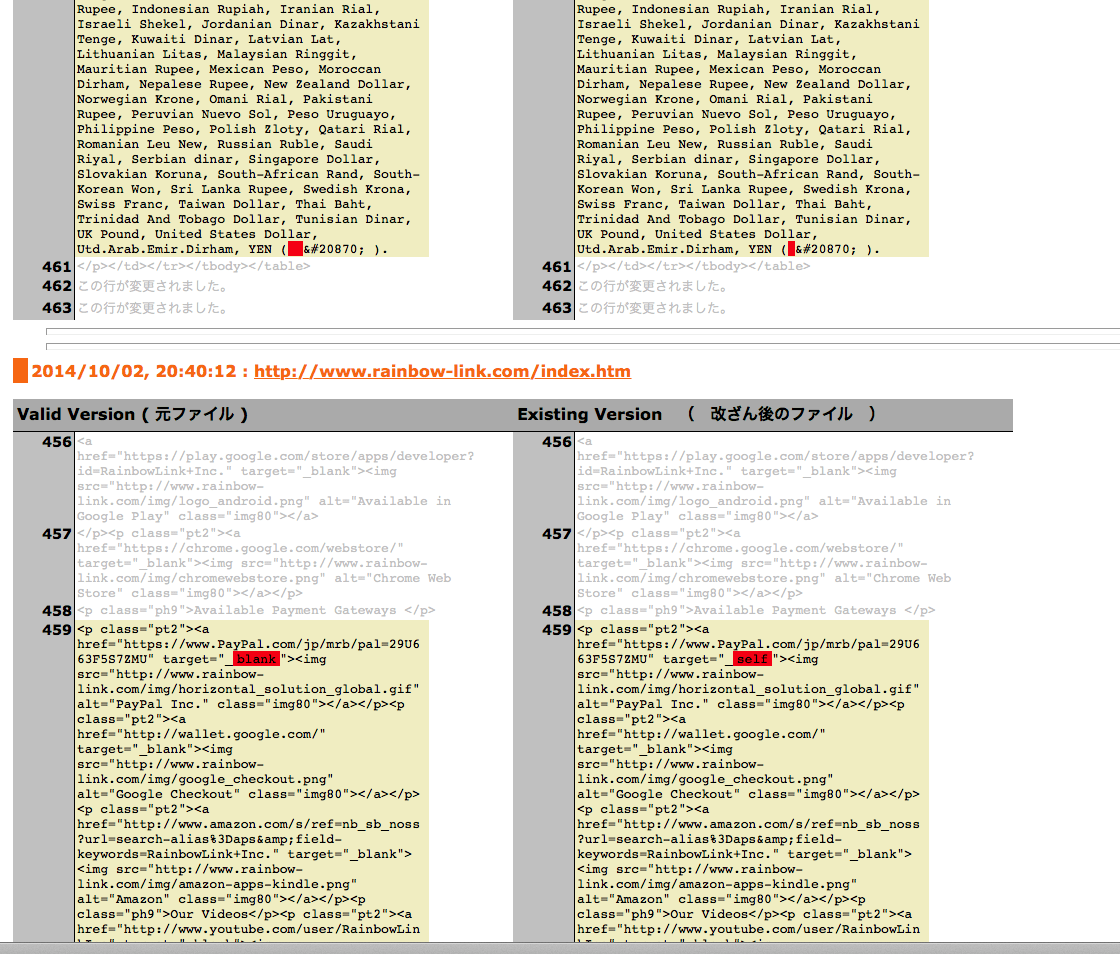1120x954 pixels.
Task: Click 'alt="Google Checkout"' text in Valid Version
Action: point(159,794)
